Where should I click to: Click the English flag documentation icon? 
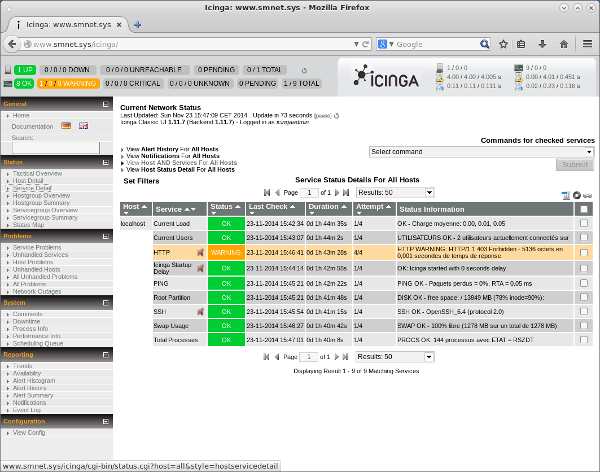[83, 126]
